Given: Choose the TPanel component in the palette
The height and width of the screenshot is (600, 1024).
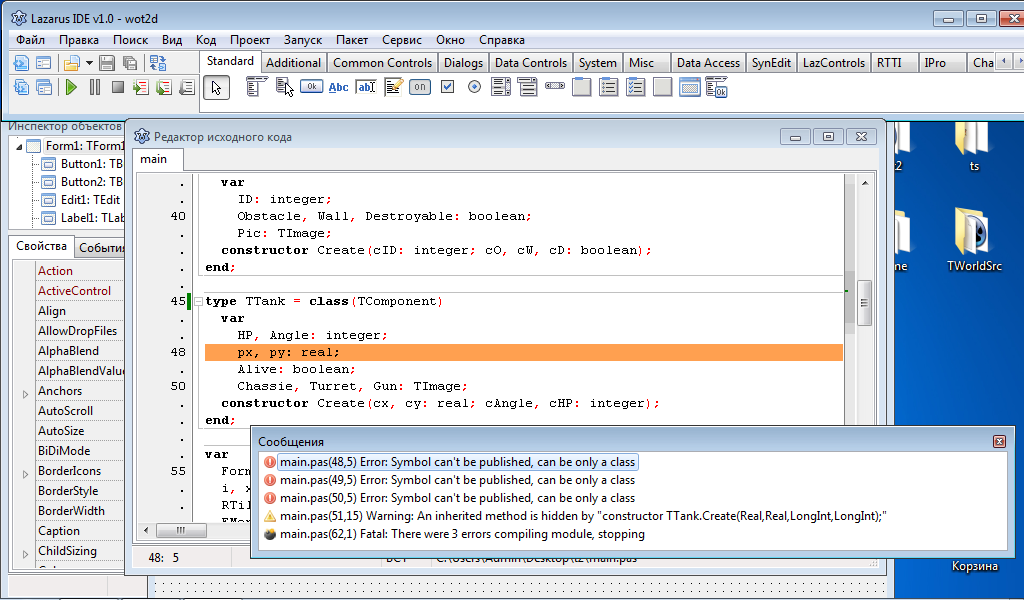Looking at the screenshot, I should pyautogui.click(x=662, y=87).
